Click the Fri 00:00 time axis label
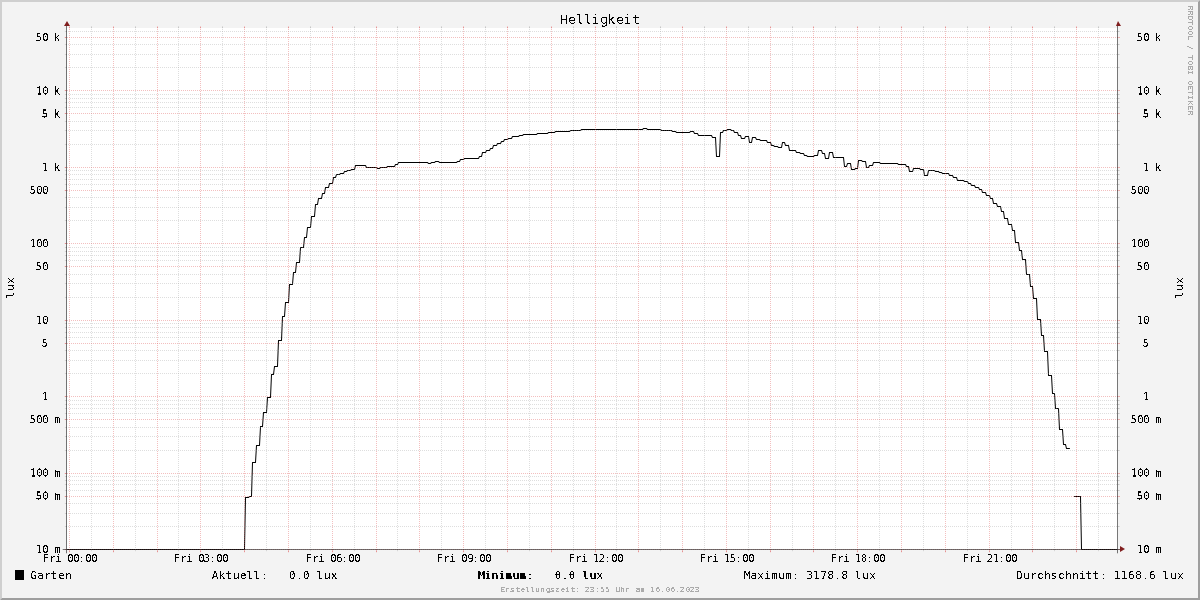1200x600 pixels. 70,558
